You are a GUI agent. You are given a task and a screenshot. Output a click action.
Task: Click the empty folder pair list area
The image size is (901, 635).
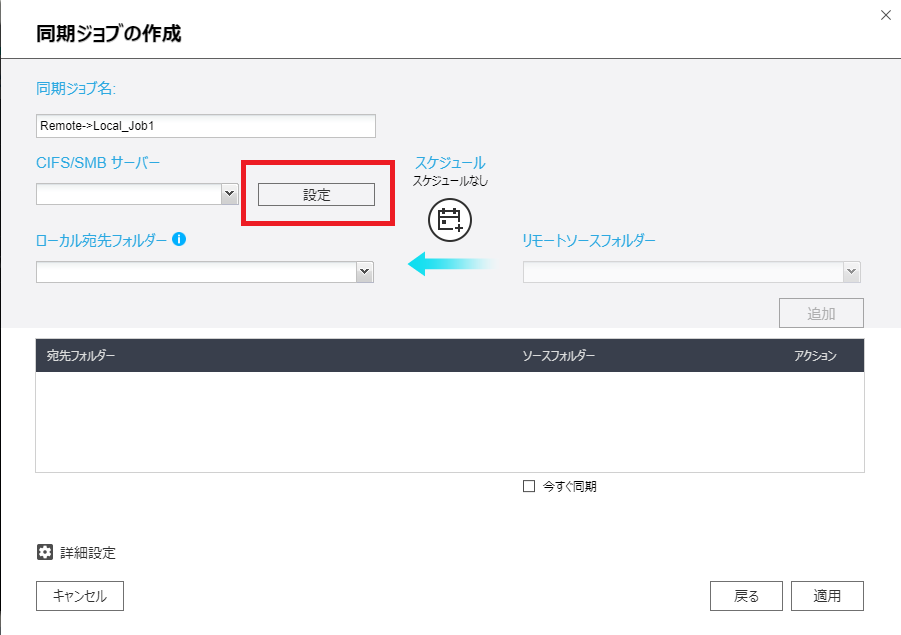pyautogui.click(x=450, y=420)
